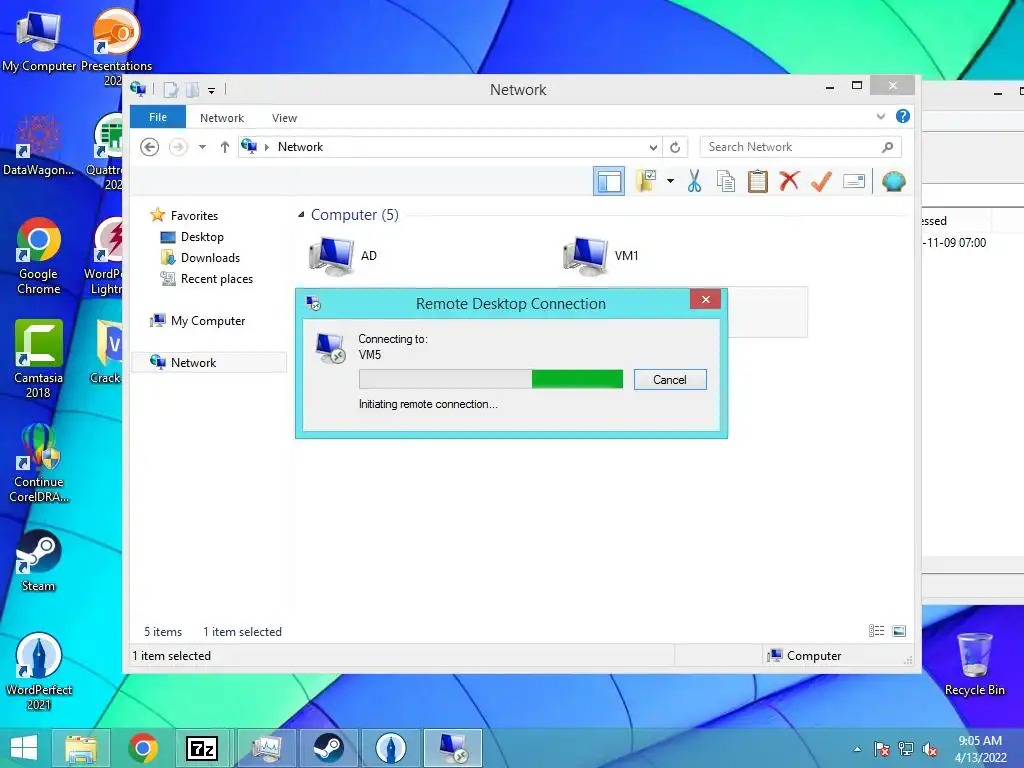Select the VM1 computer
Image resolution: width=1024 pixels, height=768 pixels.
[601, 256]
